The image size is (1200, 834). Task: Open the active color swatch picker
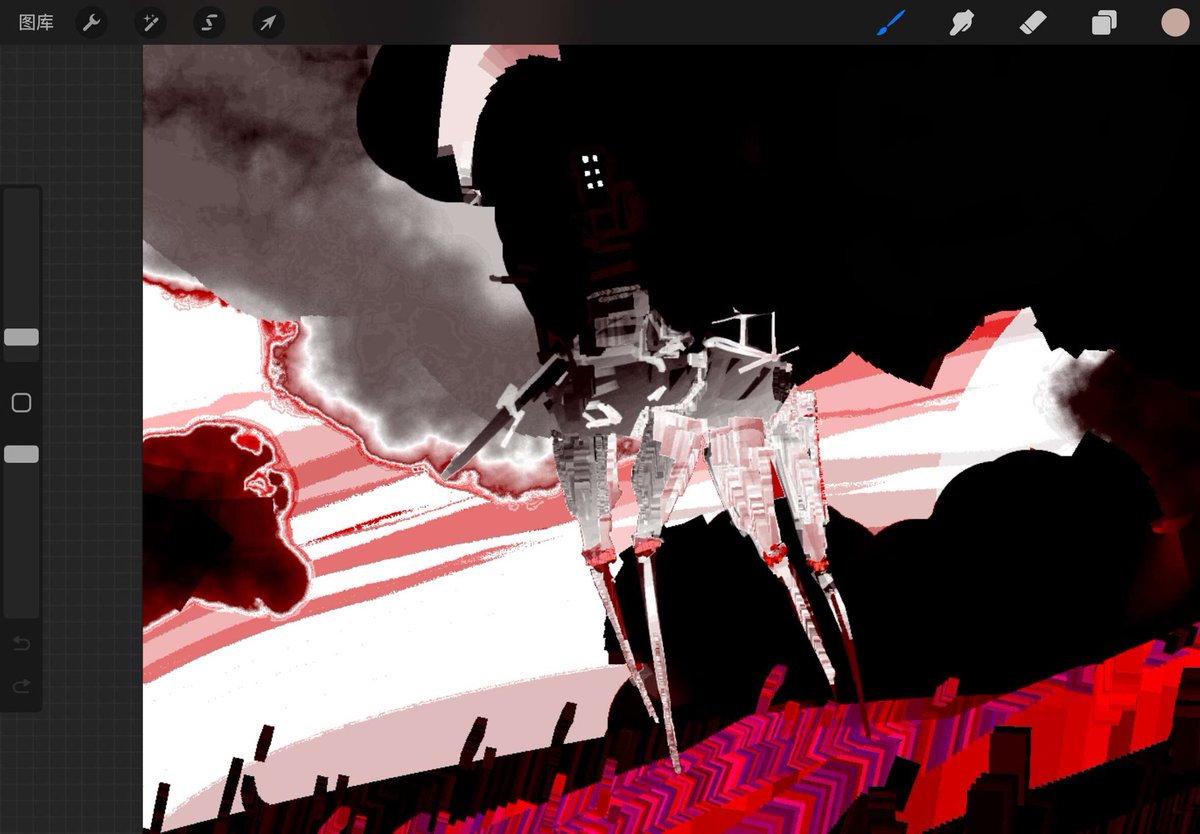click(1175, 22)
